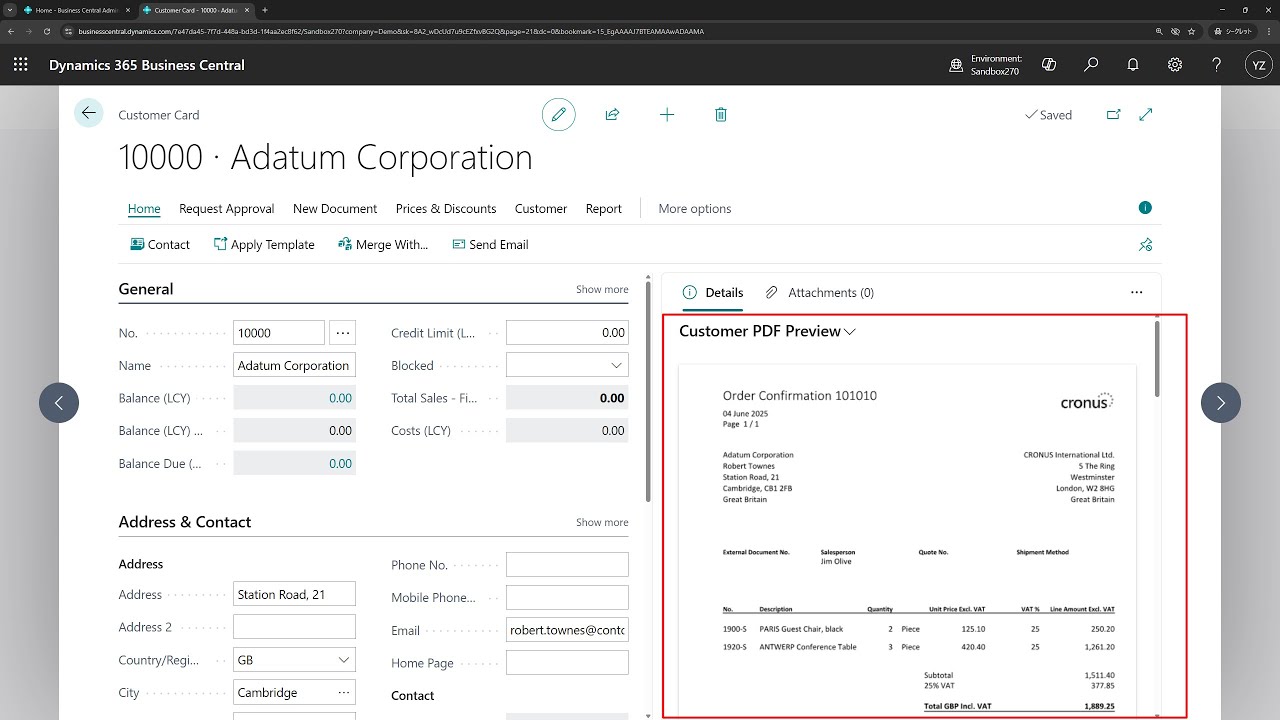Click the Send Email action
The width and height of the screenshot is (1280, 720).
pyautogui.click(x=490, y=244)
